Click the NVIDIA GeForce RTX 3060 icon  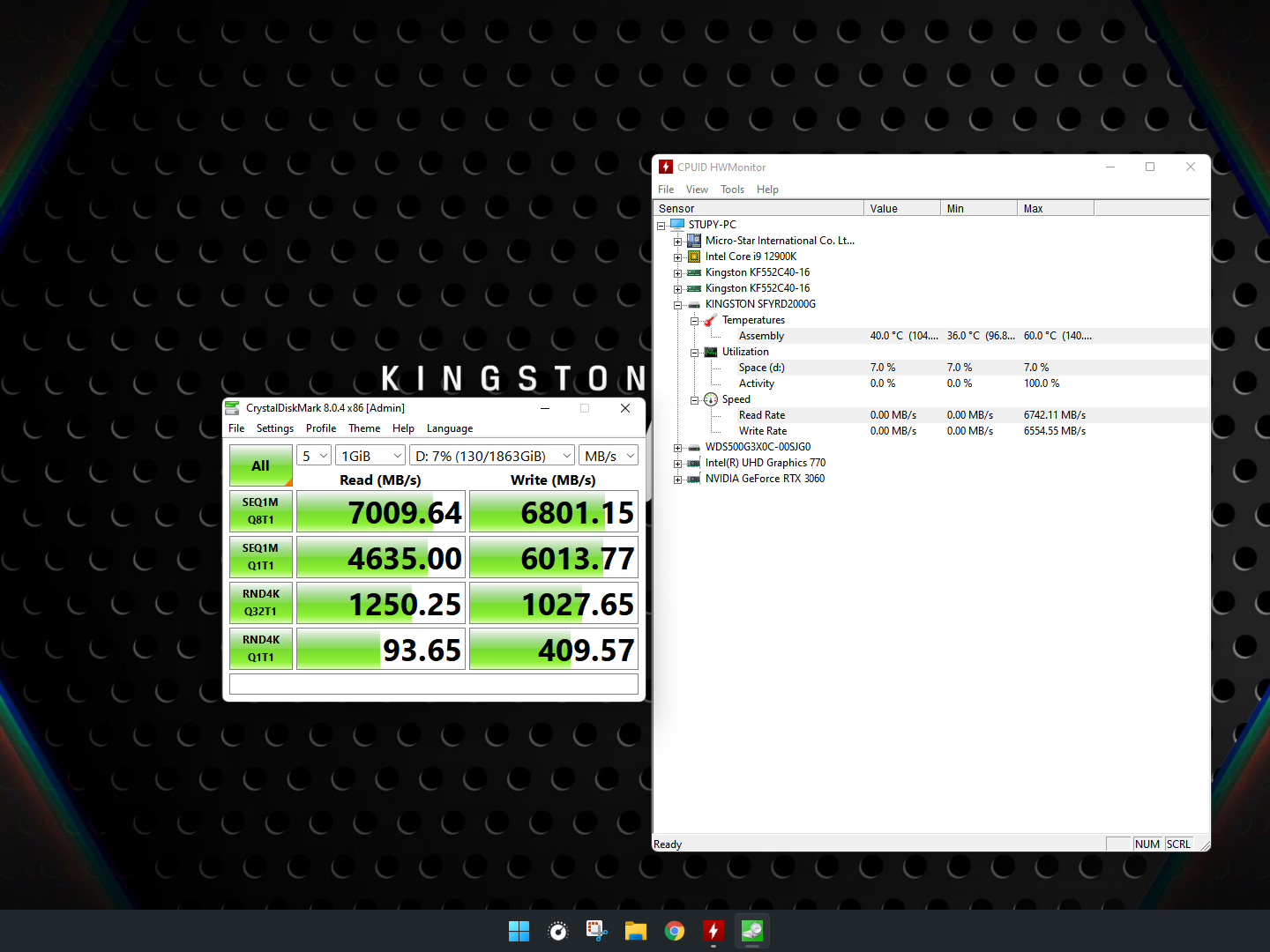pyautogui.click(x=694, y=479)
